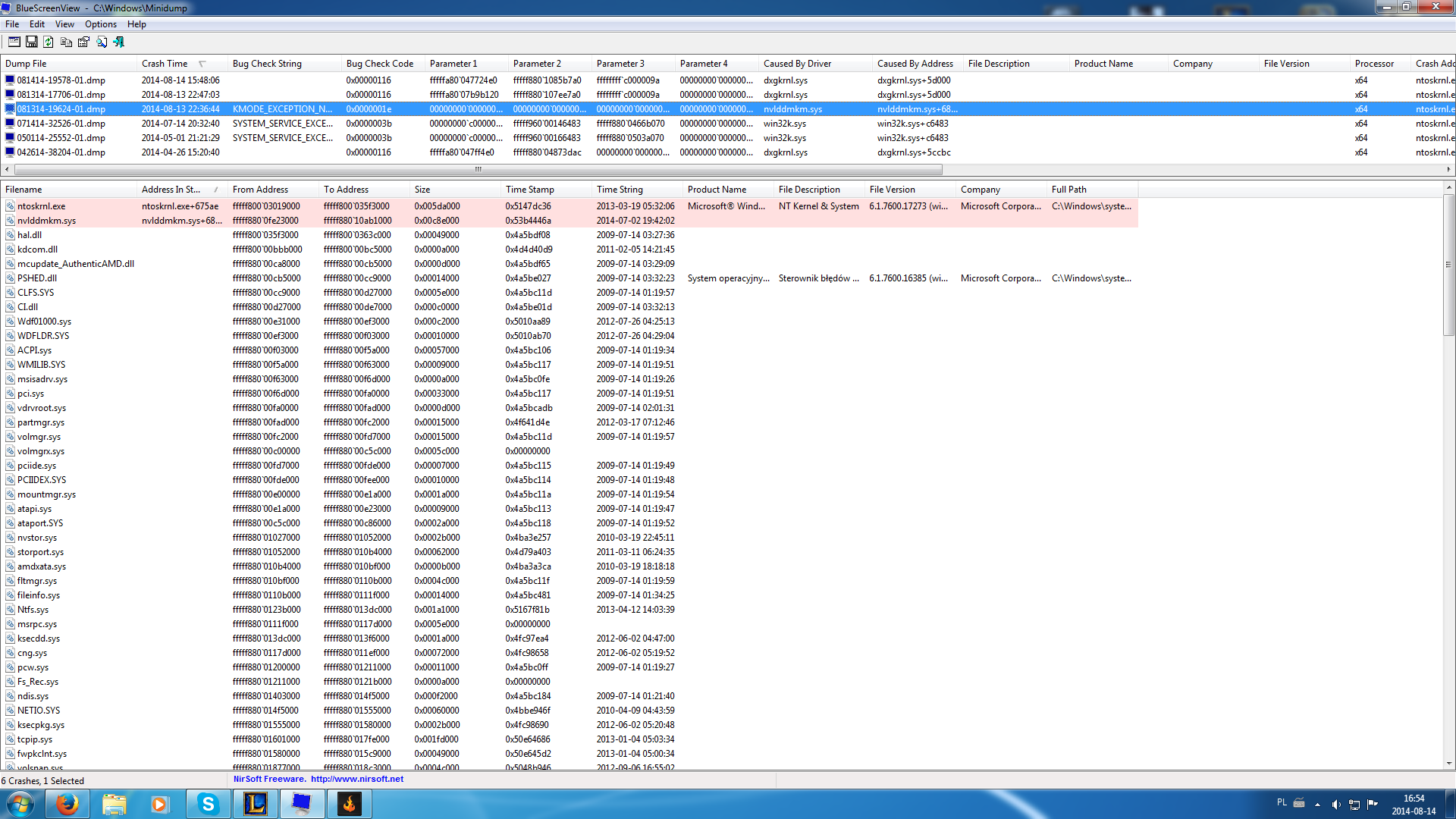Open Windows Media Player from taskbar
The height and width of the screenshot is (819, 1456).
pyautogui.click(x=160, y=804)
